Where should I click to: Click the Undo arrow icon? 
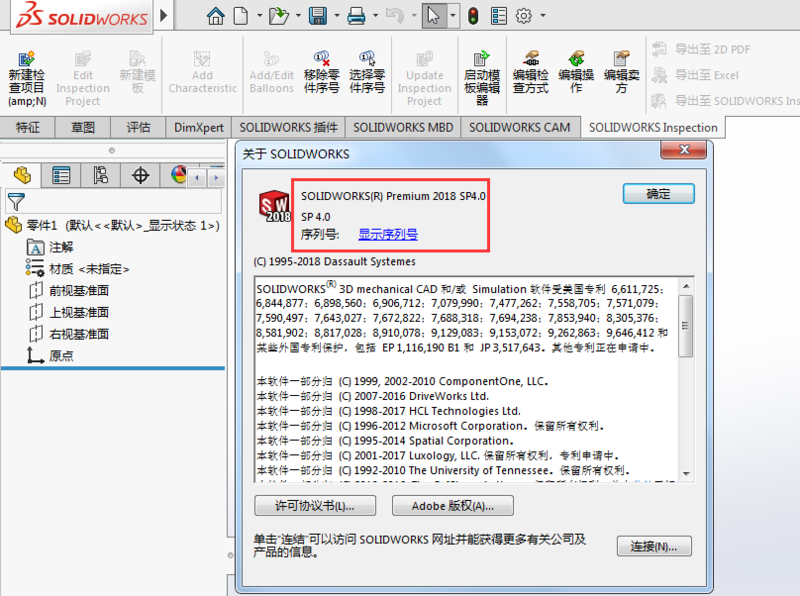(x=394, y=16)
